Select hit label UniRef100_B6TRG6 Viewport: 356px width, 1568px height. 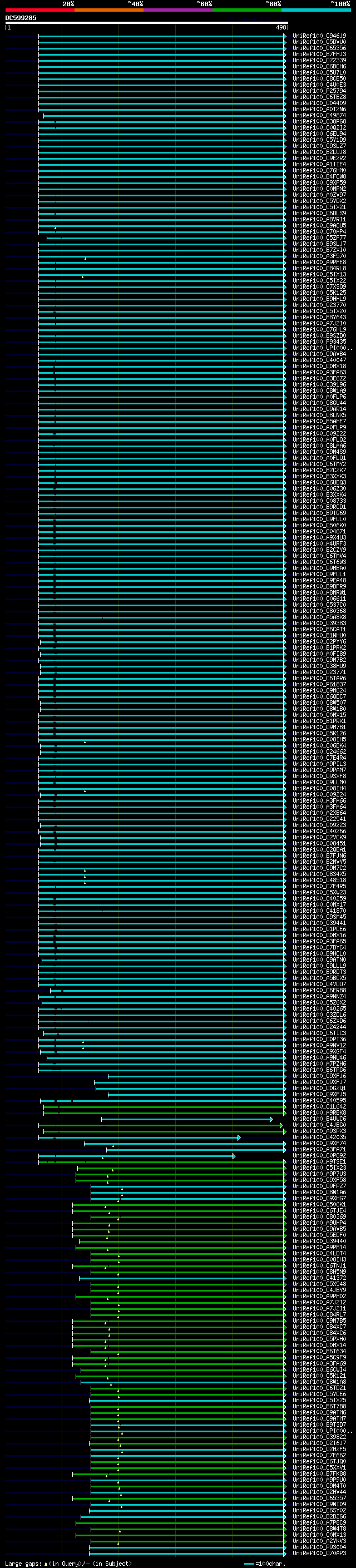pos(319,1070)
